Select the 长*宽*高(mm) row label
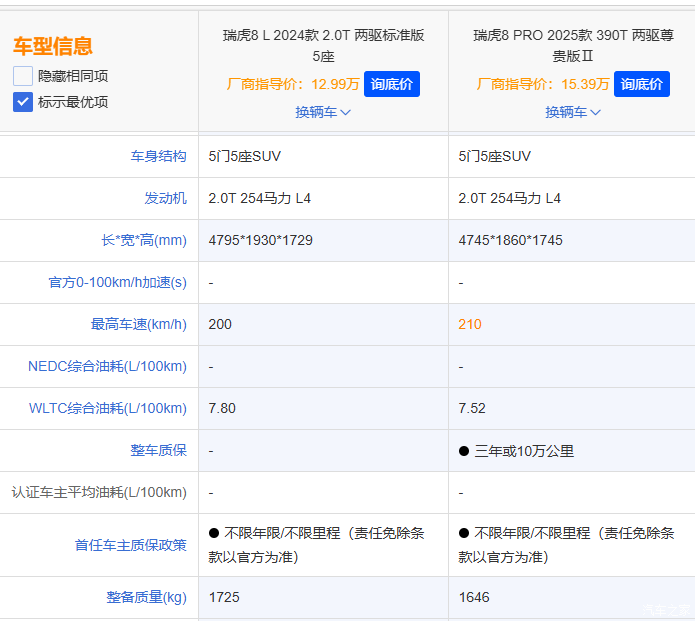695x621 pixels. [137, 240]
